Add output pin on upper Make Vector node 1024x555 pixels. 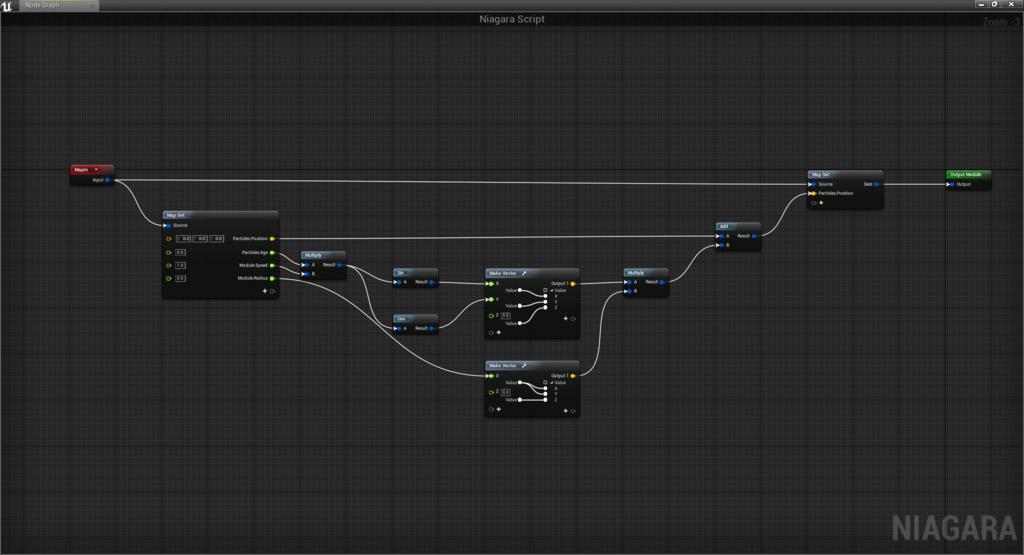(566, 319)
